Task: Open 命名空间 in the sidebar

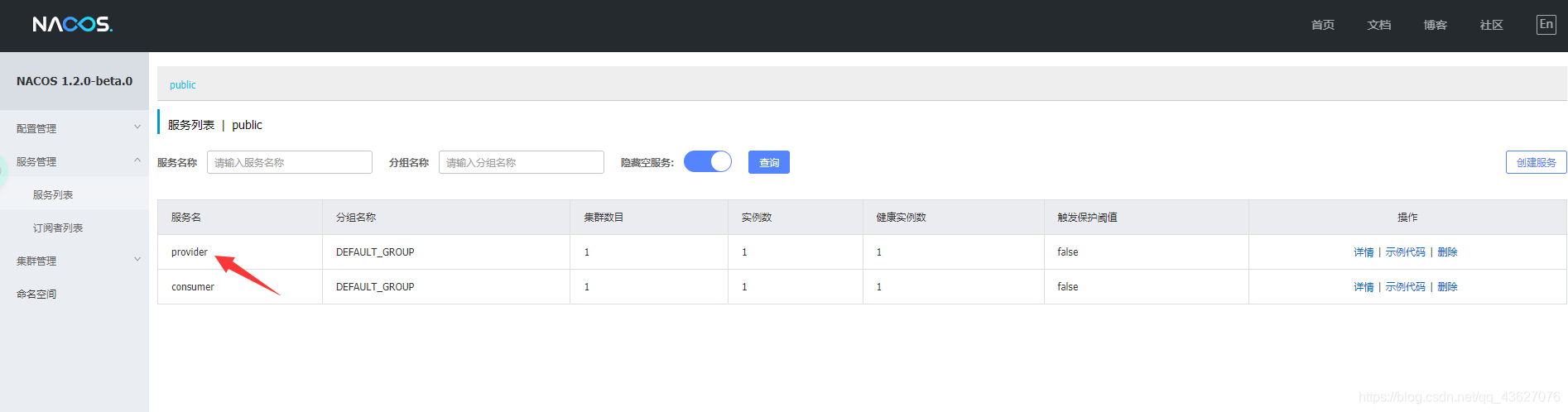Action: (x=36, y=294)
